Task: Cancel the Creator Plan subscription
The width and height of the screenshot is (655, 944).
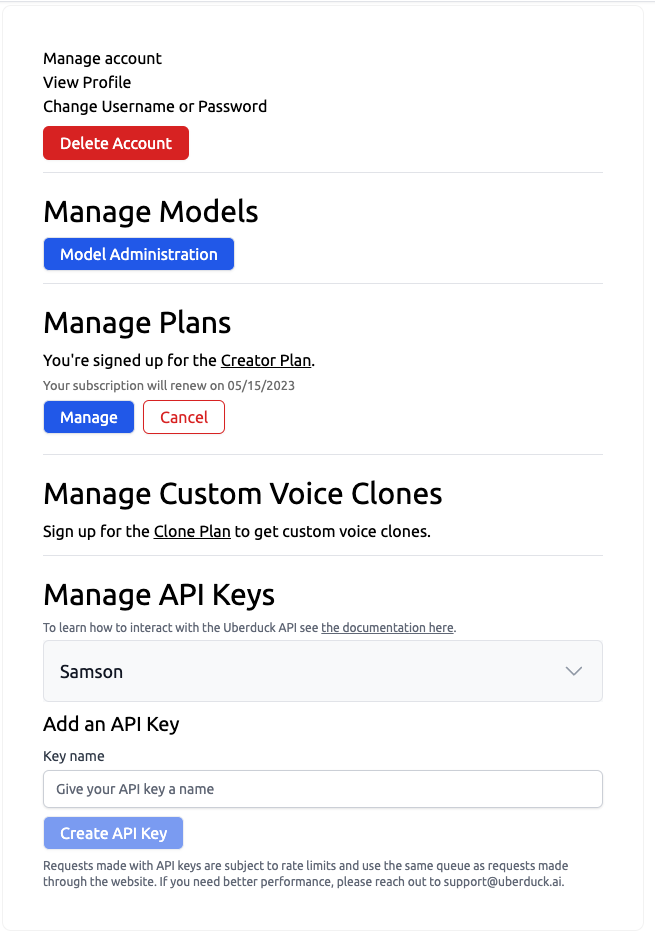Action: 183,417
